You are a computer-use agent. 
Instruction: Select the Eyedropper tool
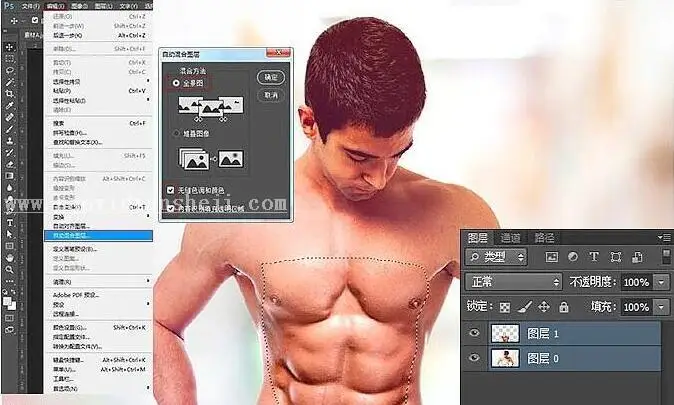(9, 105)
